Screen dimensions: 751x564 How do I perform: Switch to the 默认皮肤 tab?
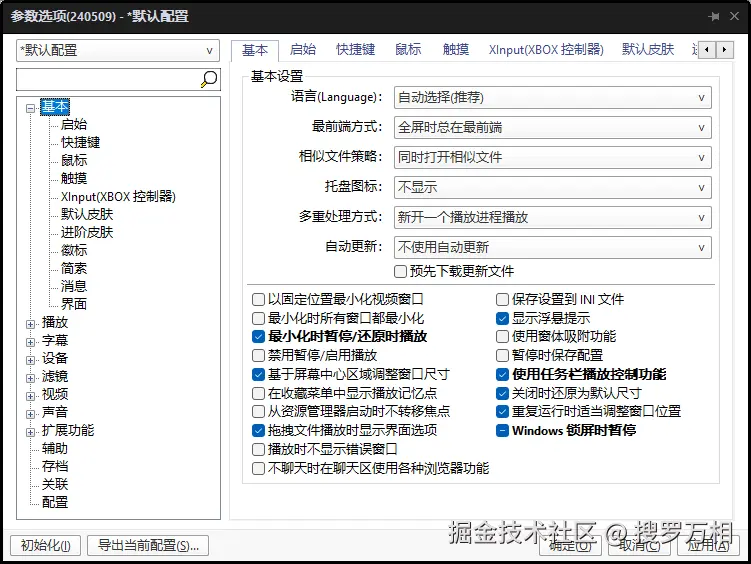click(x=648, y=49)
